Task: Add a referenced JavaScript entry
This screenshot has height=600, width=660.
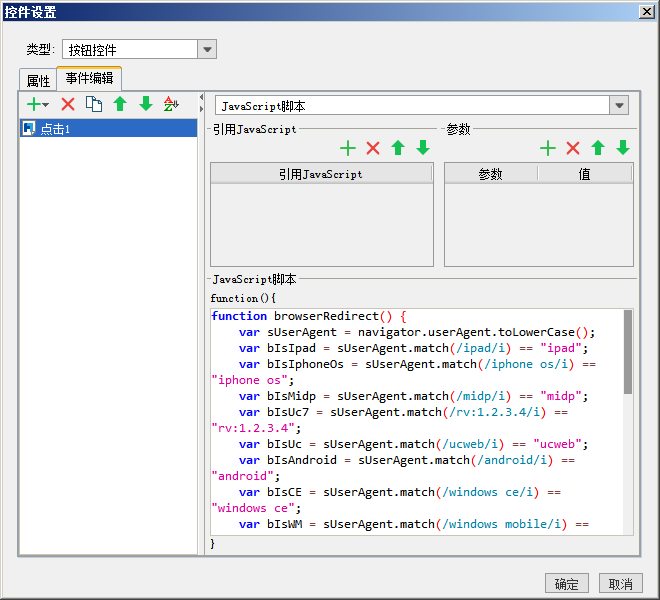Action: [348, 148]
